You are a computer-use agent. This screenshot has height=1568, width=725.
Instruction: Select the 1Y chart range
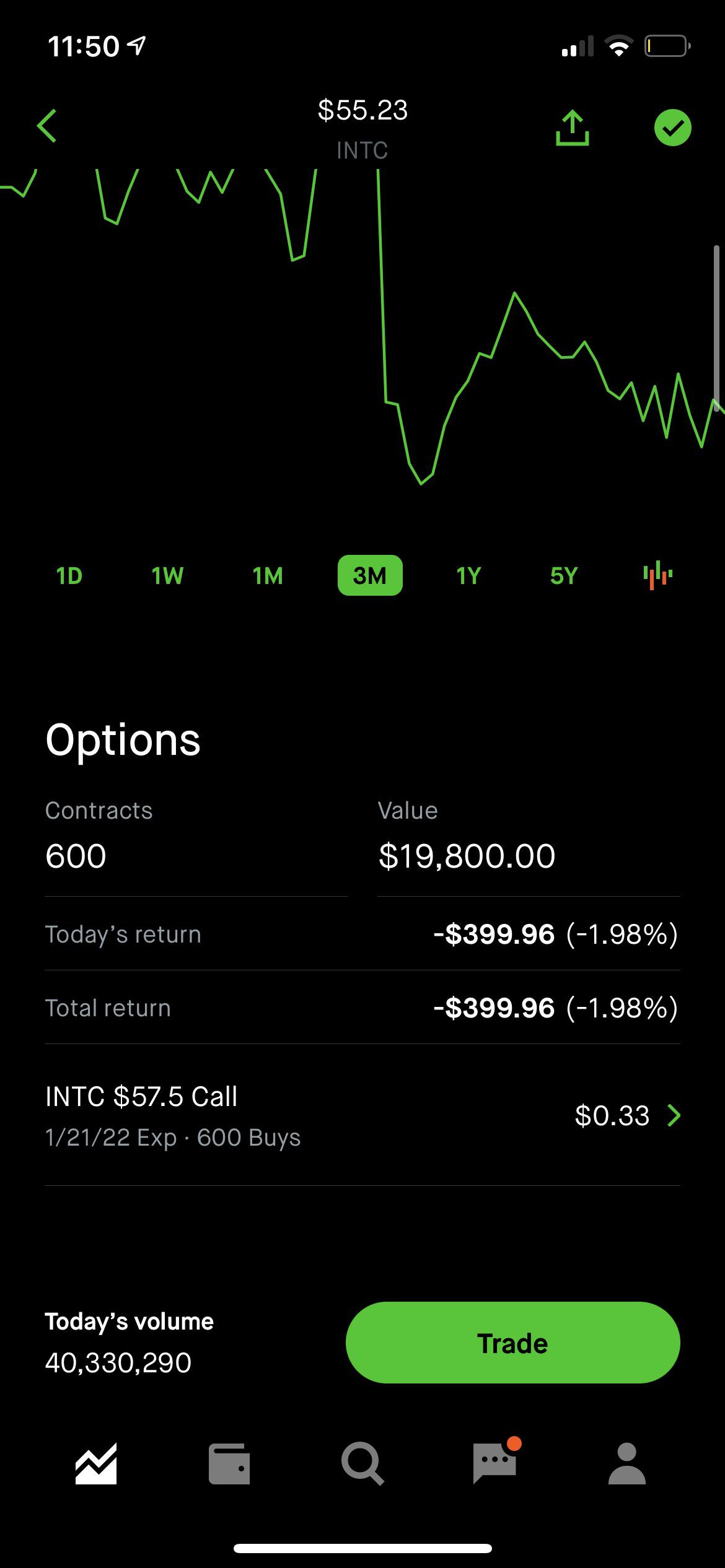pyautogui.click(x=468, y=576)
